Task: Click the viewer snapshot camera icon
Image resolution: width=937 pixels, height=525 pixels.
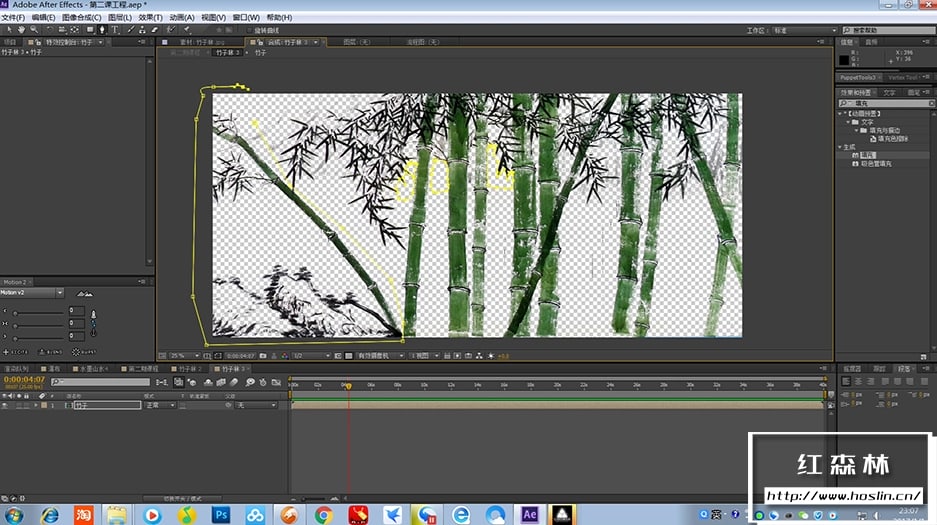Action: tap(263, 356)
